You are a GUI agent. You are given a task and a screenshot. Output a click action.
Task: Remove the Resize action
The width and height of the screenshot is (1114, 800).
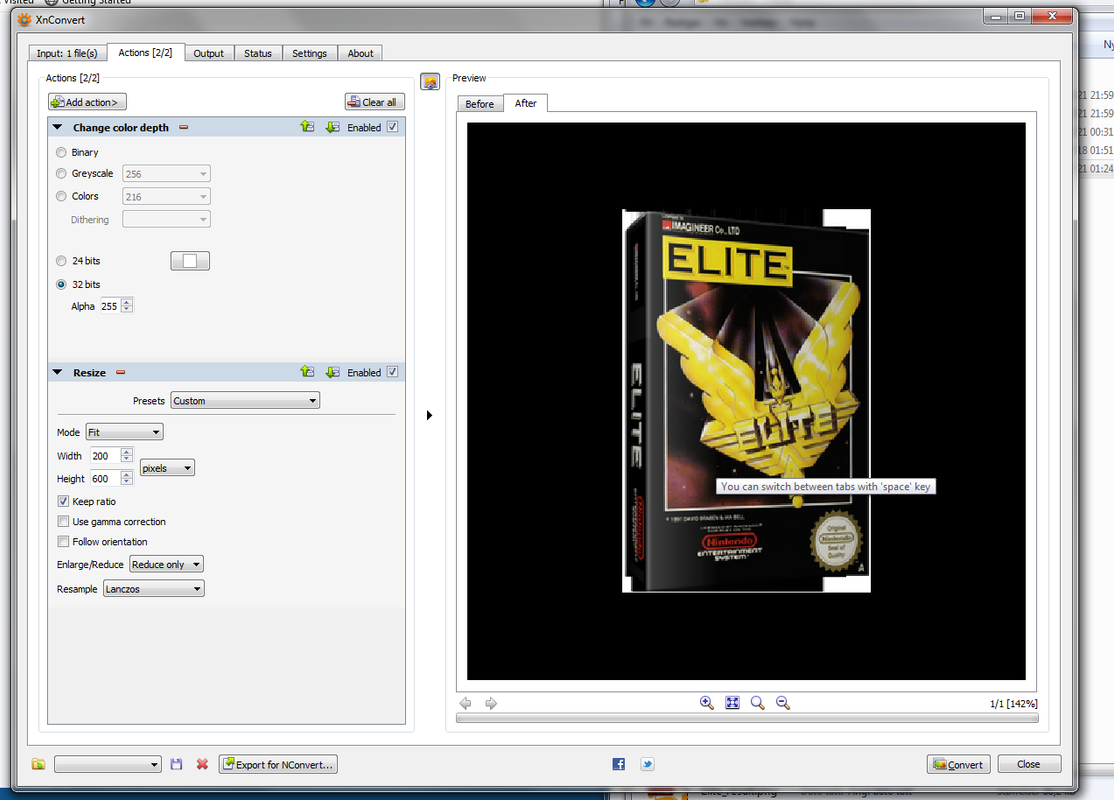(x=121, y=372)
